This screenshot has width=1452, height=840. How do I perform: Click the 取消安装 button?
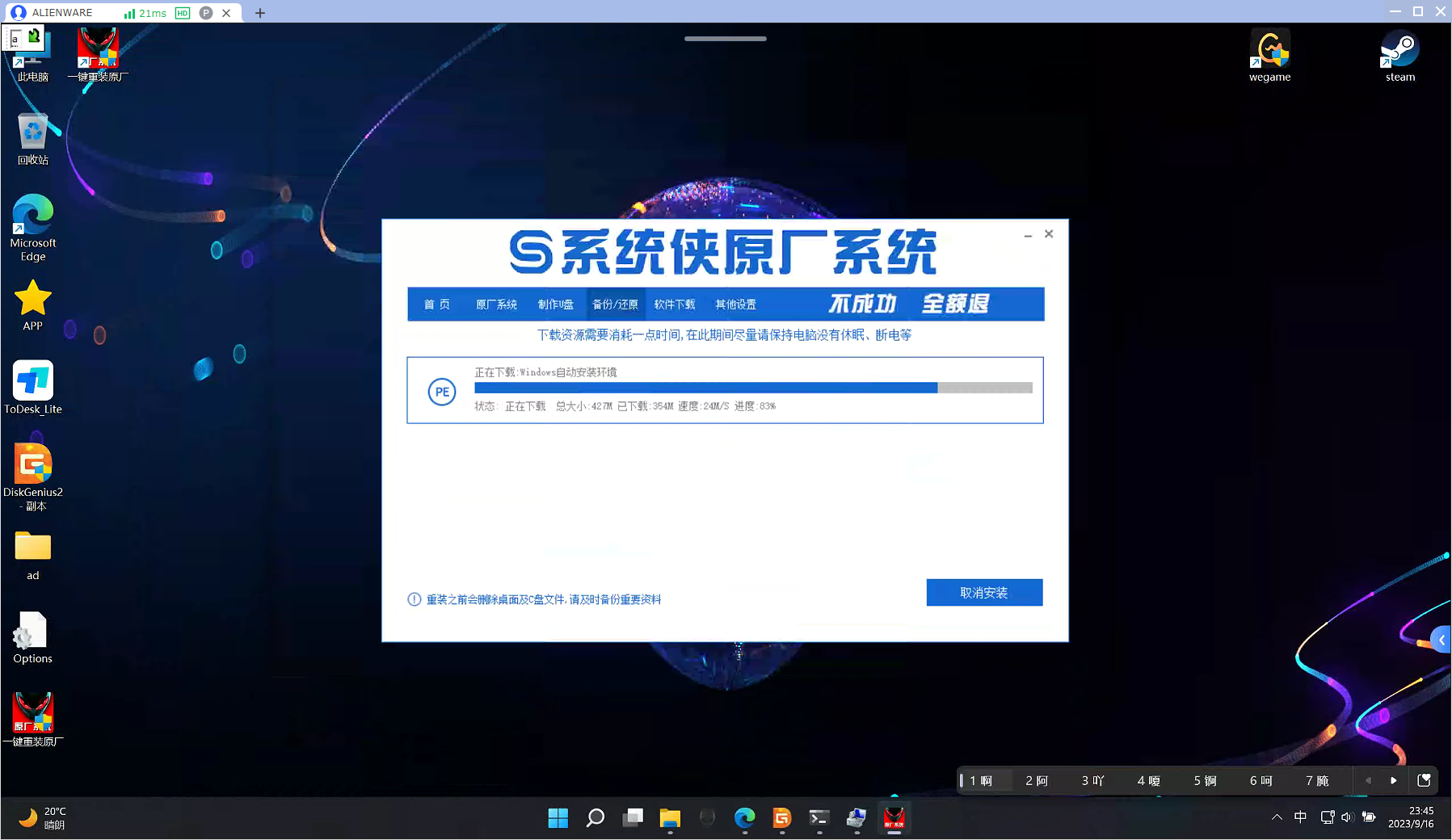(x=984, y=593)
